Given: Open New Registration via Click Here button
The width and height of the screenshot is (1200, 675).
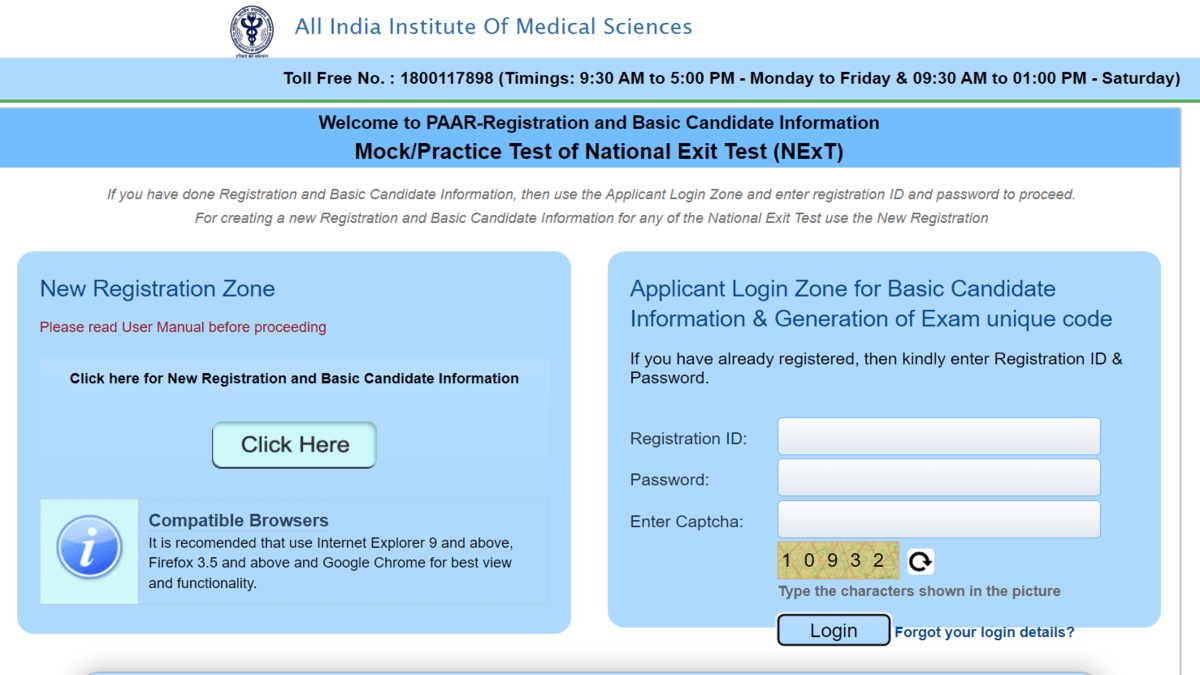Looking at the screenshot, I should tap(294, 445).
